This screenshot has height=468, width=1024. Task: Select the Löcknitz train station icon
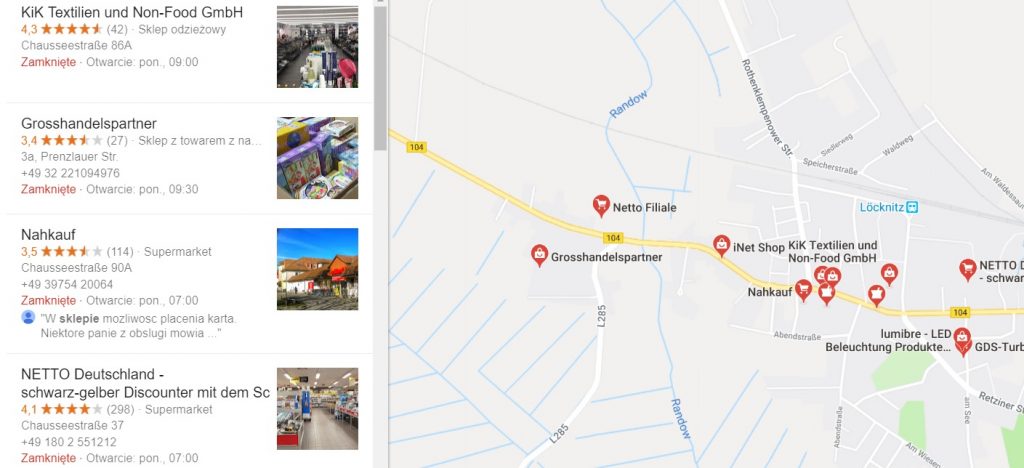[x=912, y=207]
